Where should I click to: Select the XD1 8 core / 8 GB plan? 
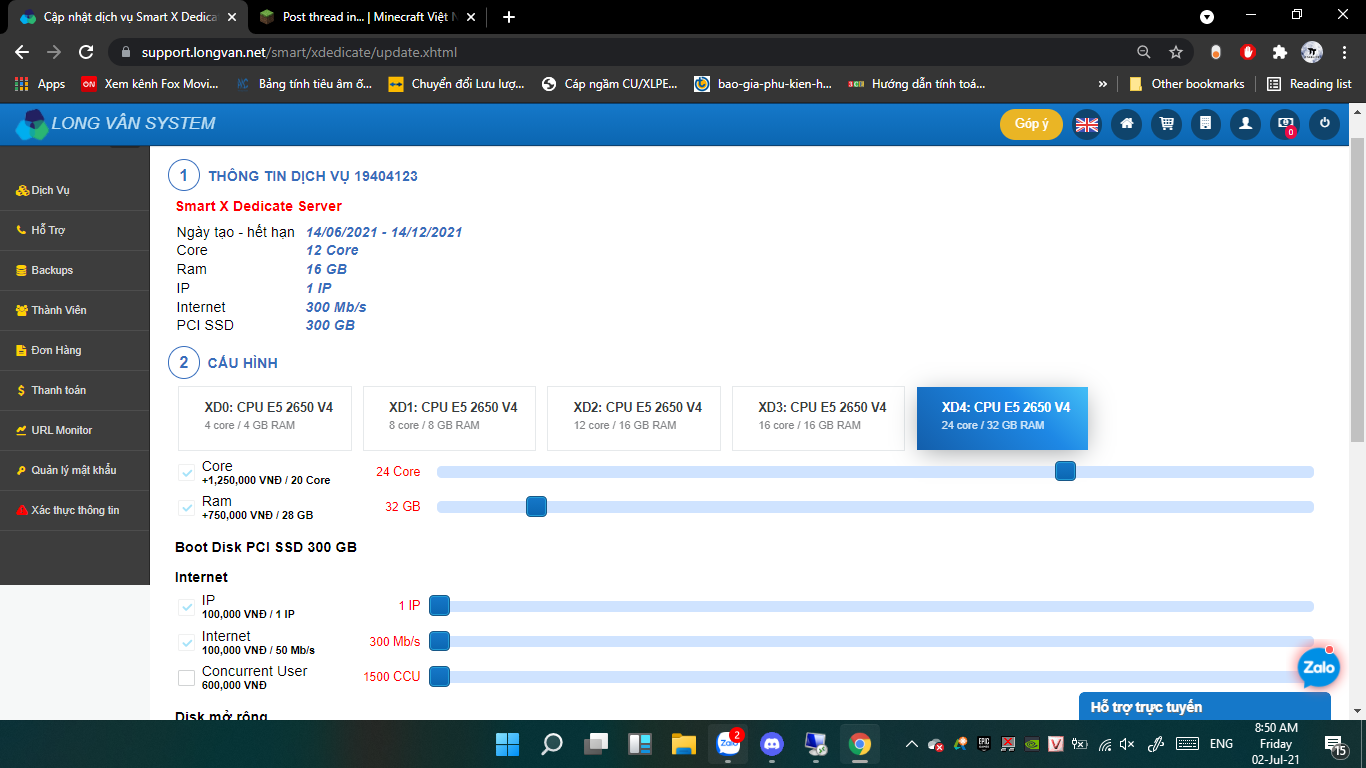pyautogui.click(x=449, y=418)
